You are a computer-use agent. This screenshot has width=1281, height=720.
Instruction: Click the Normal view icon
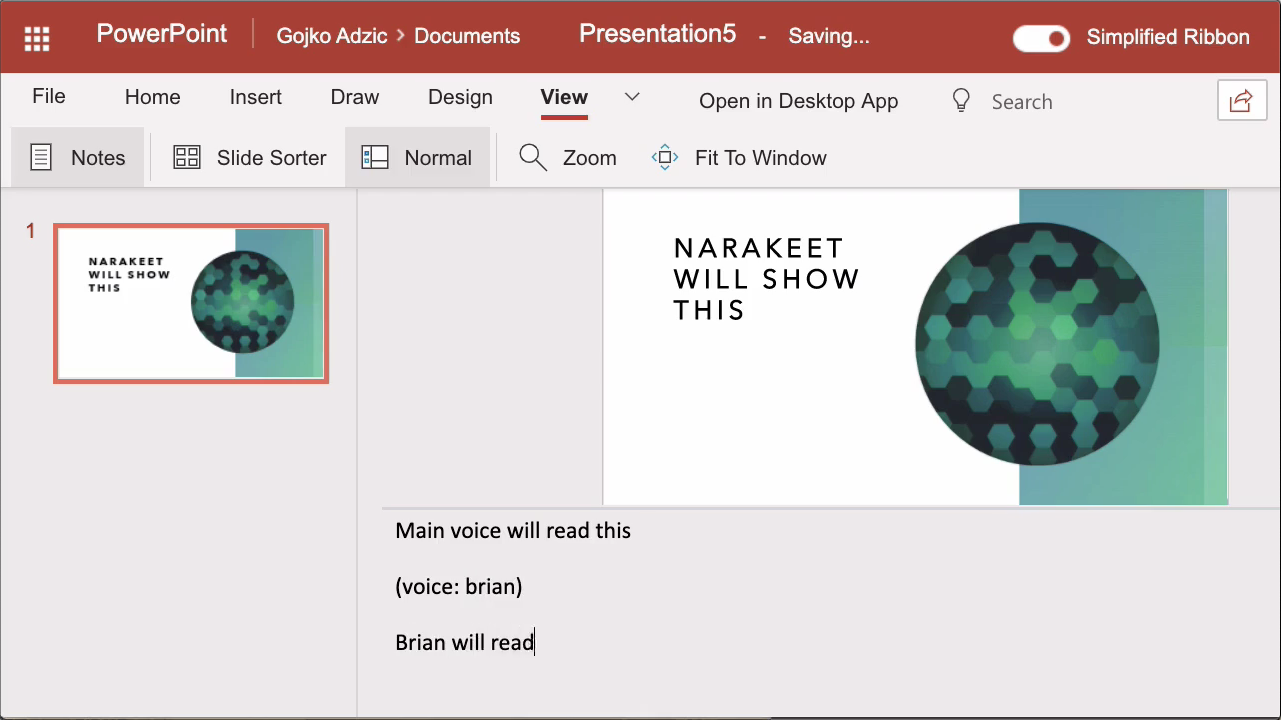tap(375, 157)
